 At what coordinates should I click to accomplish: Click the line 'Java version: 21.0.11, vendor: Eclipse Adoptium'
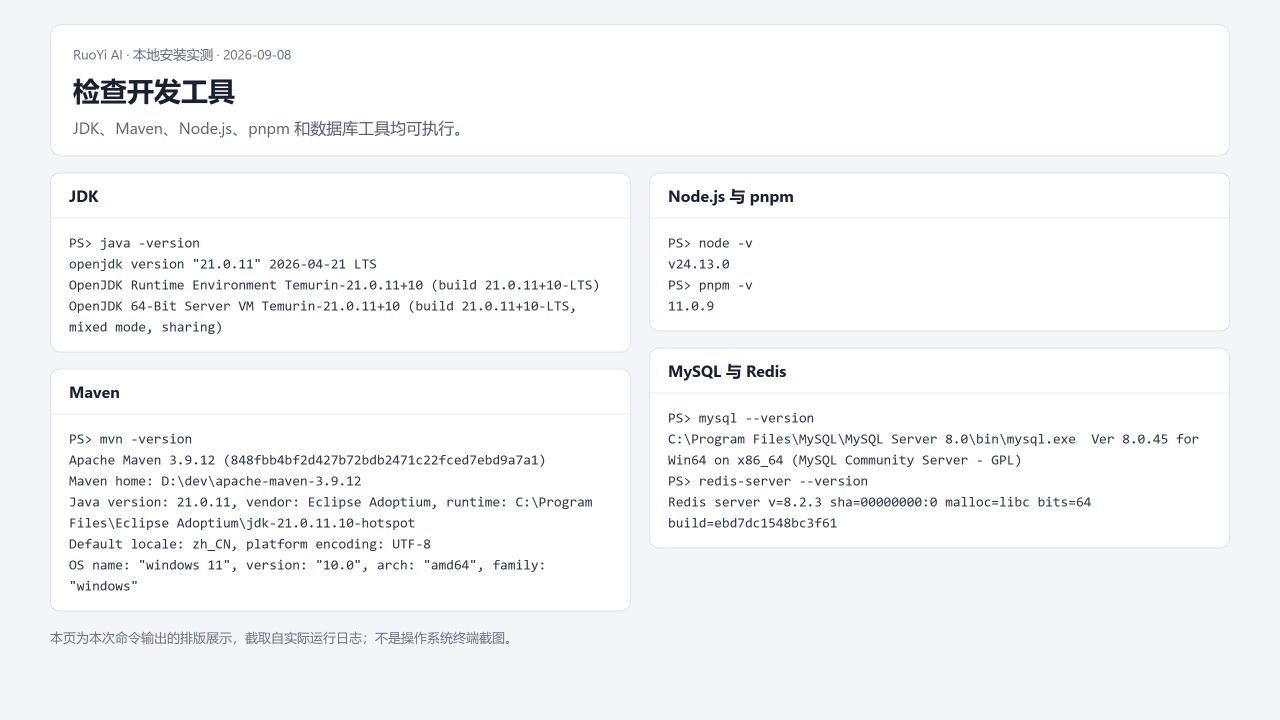pos(331,502)
